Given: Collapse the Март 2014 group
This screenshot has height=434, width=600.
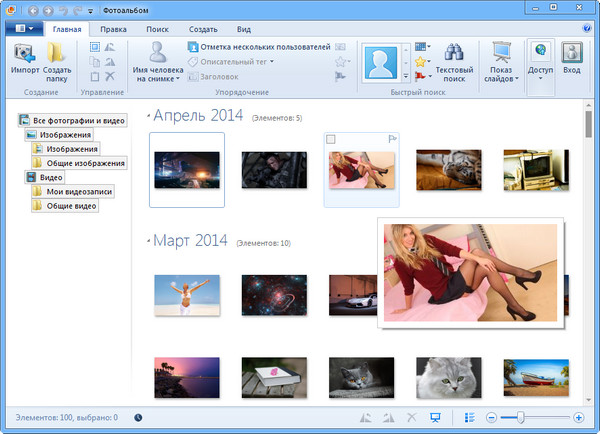Looking at the screenshot, I should point(149,242).
